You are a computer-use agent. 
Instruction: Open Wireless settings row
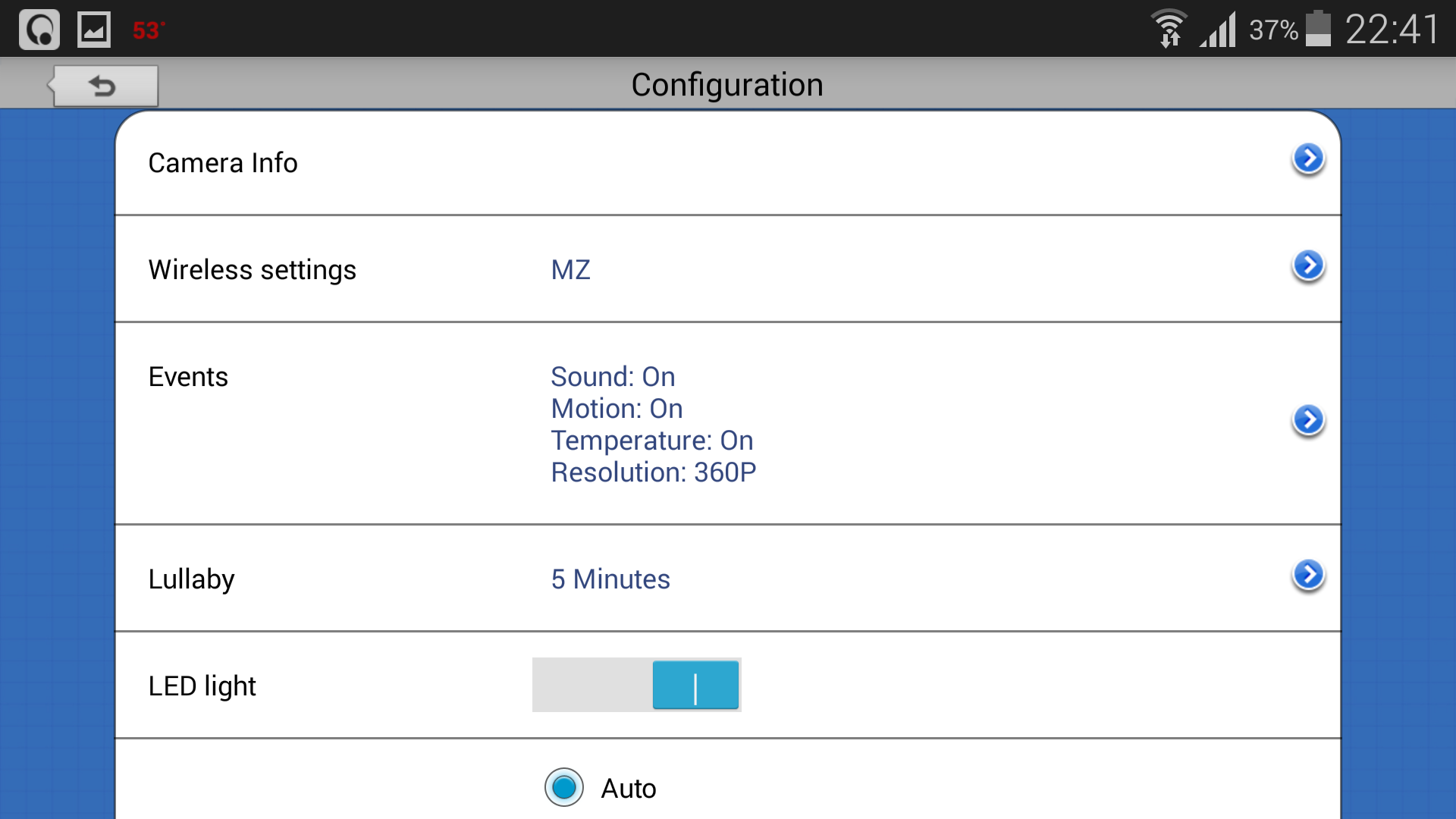[252, 270]
